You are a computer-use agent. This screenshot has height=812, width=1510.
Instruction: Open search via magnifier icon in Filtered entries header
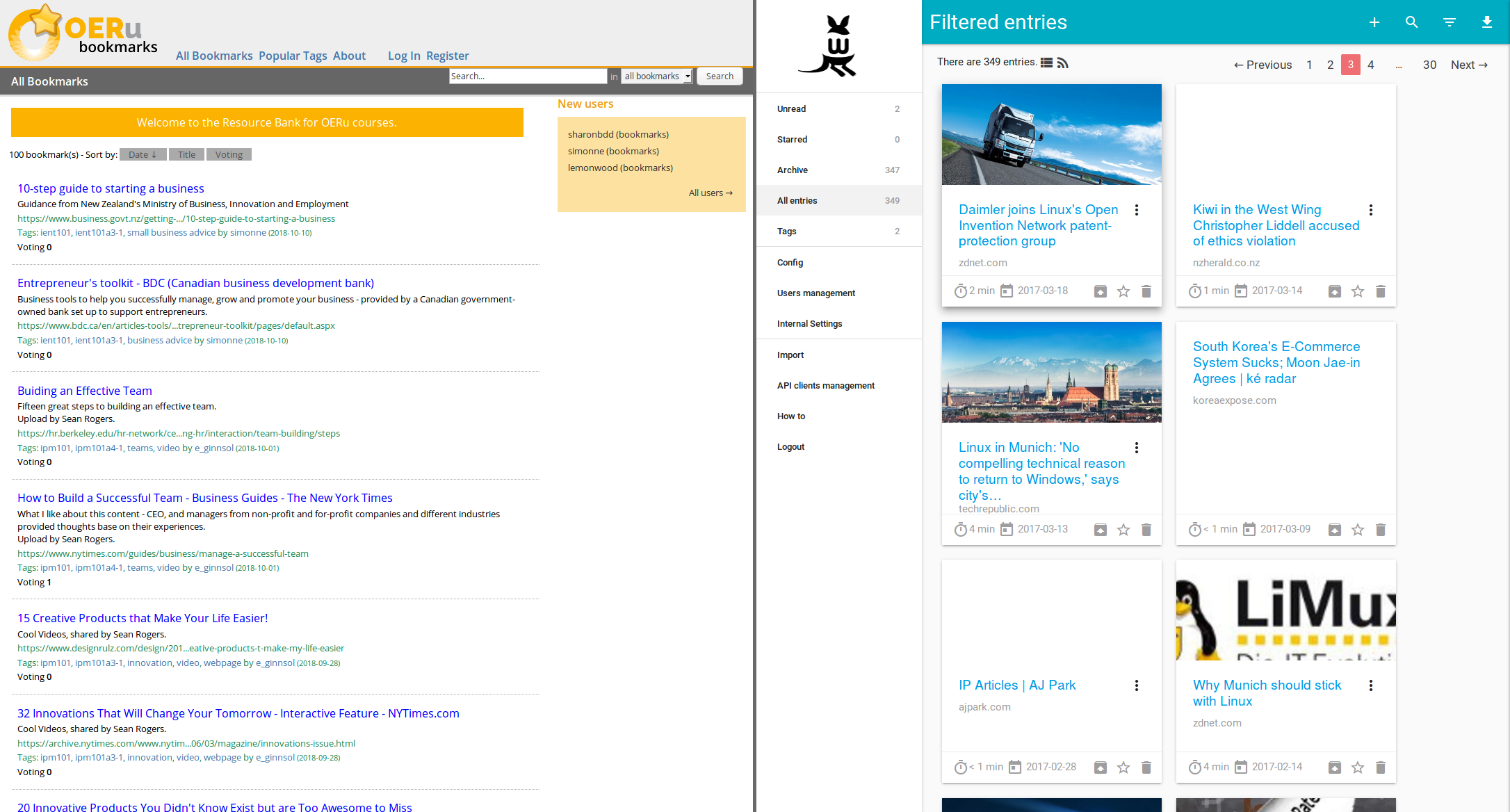pos(1412,22)
